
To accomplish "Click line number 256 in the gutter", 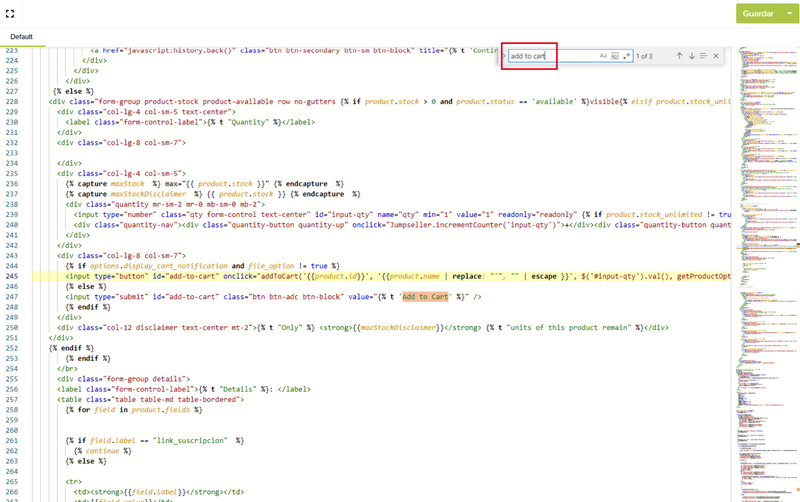I will click(x=12, y=390).
